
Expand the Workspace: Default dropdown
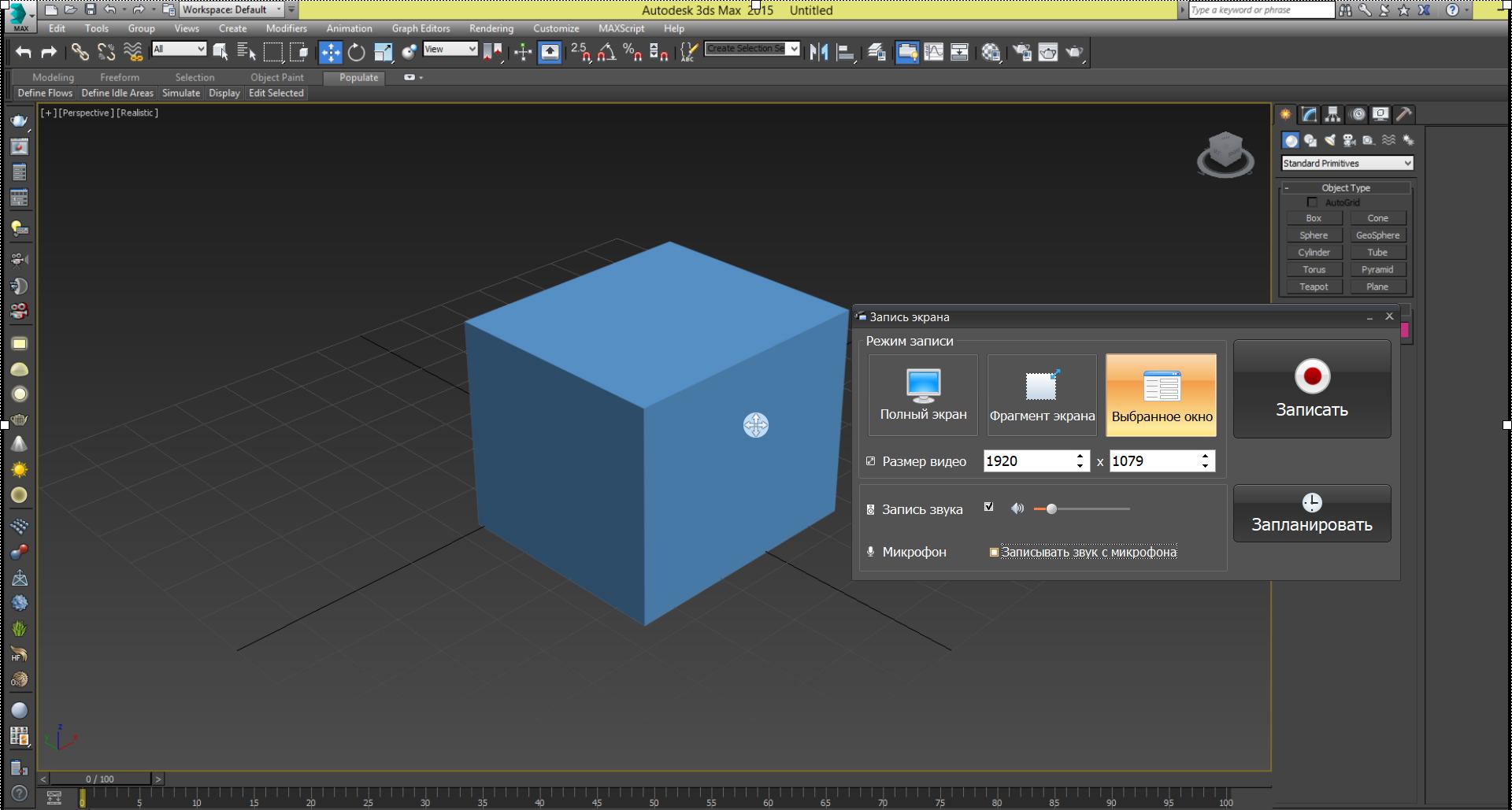click(232, 10)
